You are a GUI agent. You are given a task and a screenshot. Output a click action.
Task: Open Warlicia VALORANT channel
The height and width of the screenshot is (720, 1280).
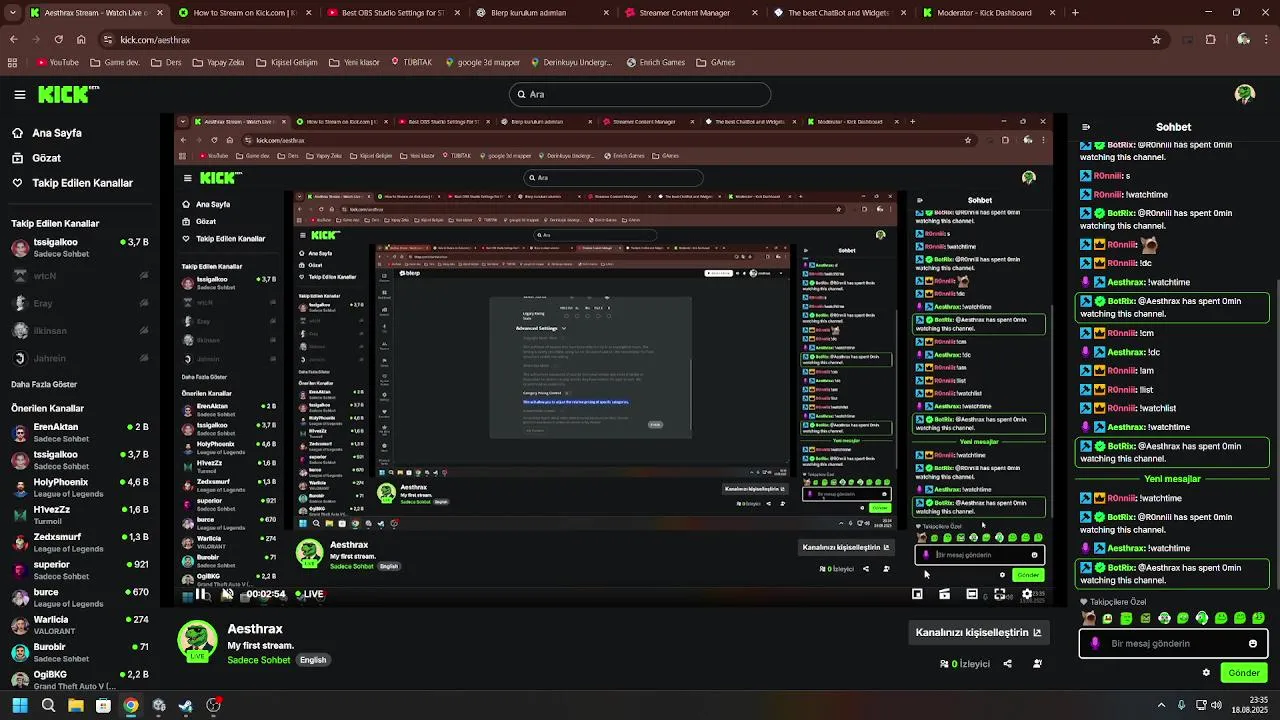78,625
